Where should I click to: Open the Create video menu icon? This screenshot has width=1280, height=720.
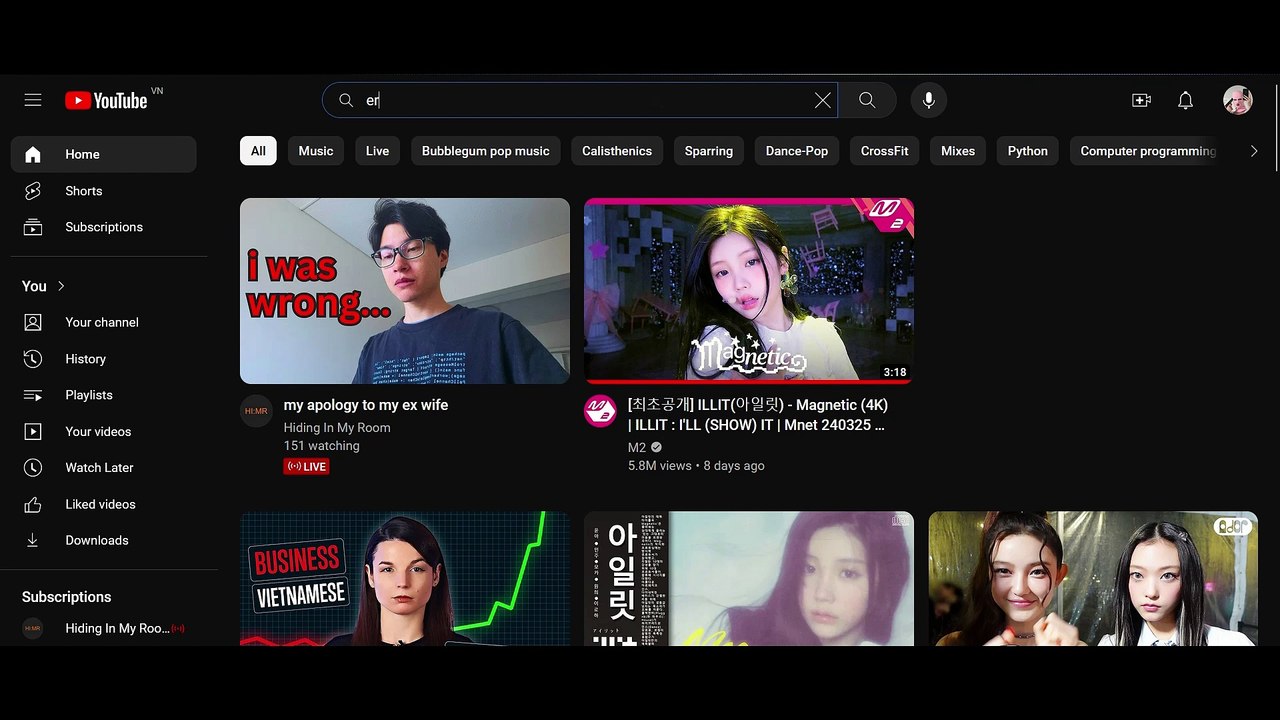pos(1141,100)
